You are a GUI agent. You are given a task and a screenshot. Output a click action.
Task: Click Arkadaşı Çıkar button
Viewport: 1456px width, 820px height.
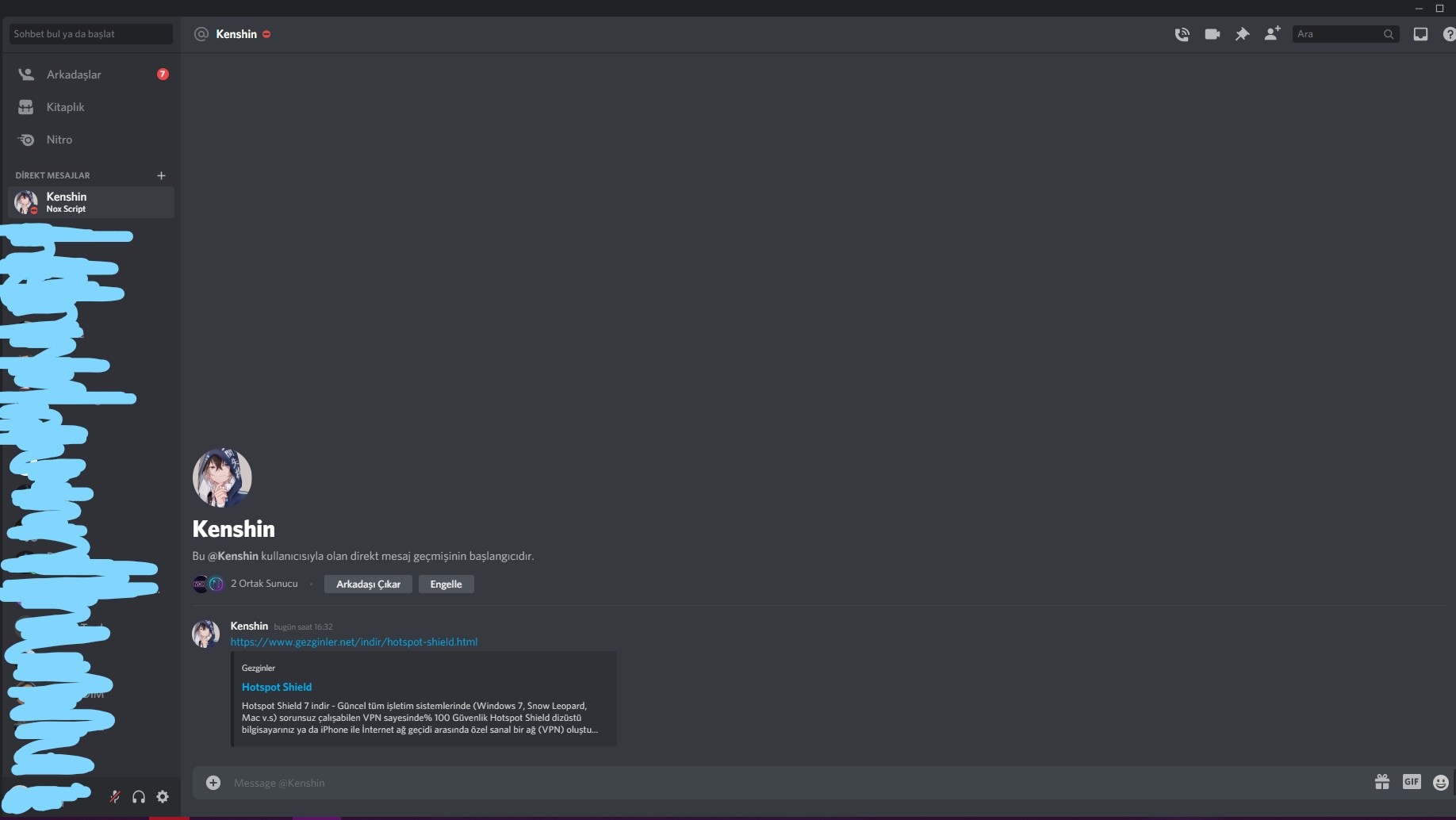368,584
